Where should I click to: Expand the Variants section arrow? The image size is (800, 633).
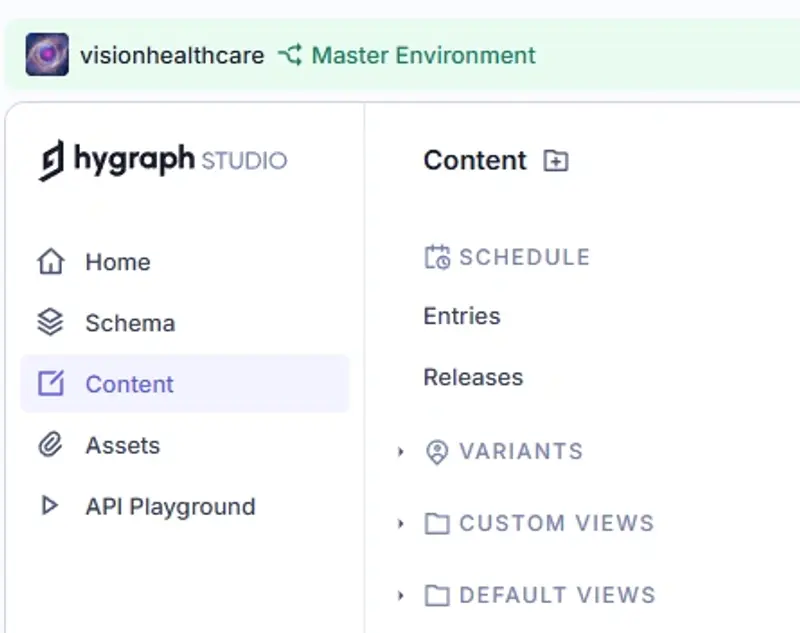(x=401, y=451)
